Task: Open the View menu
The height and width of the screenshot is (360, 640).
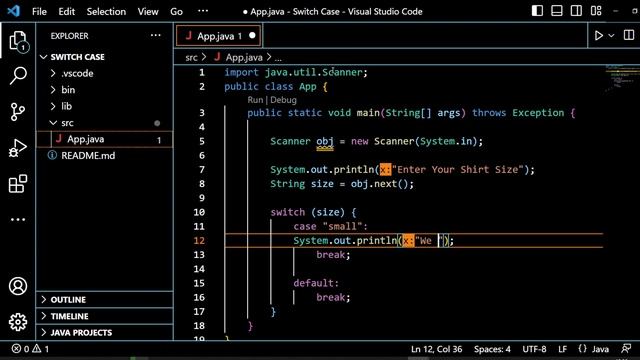Action: 148,11
